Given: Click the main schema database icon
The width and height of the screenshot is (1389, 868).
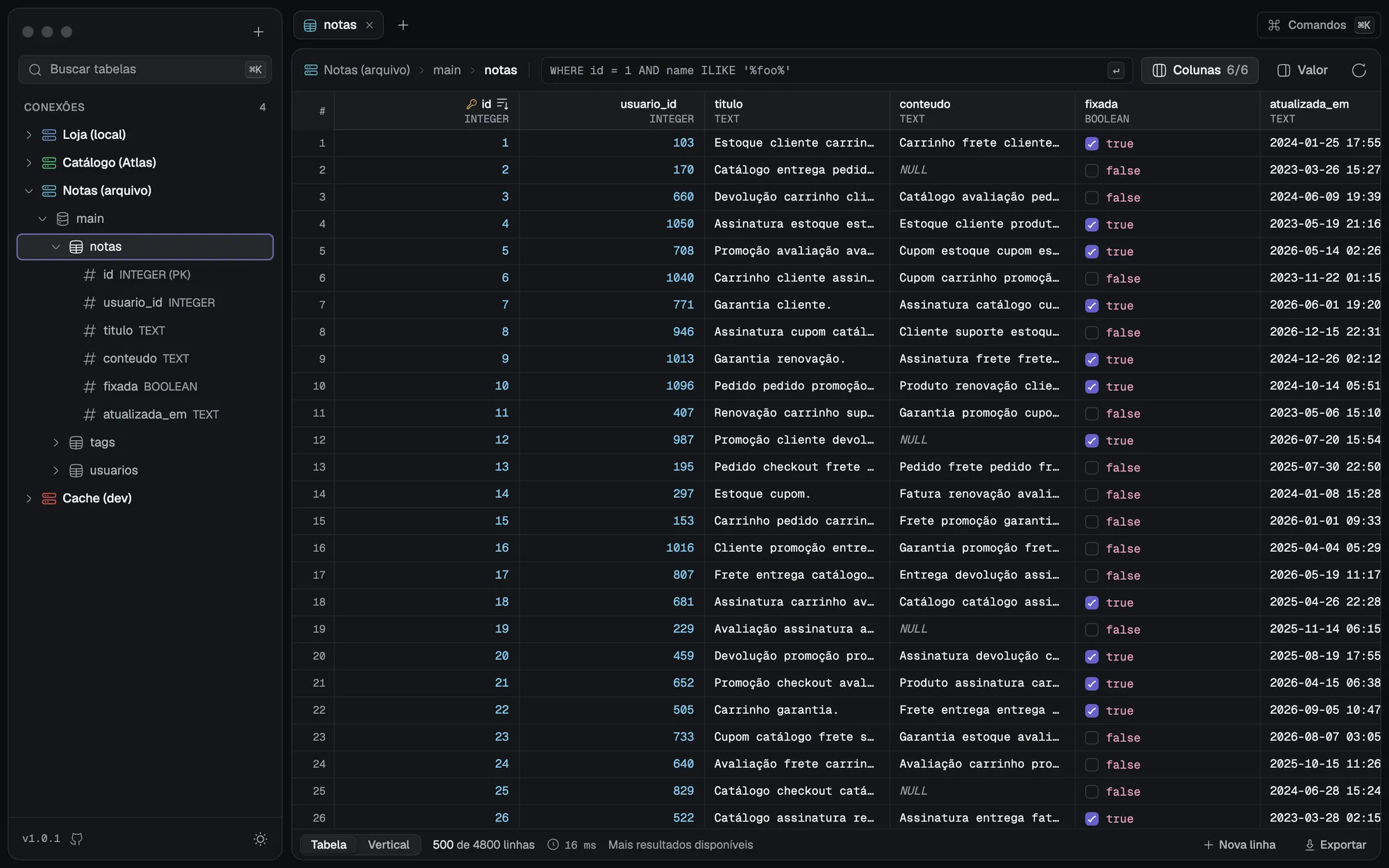Looking at the screenshot, I should point(63,219).
